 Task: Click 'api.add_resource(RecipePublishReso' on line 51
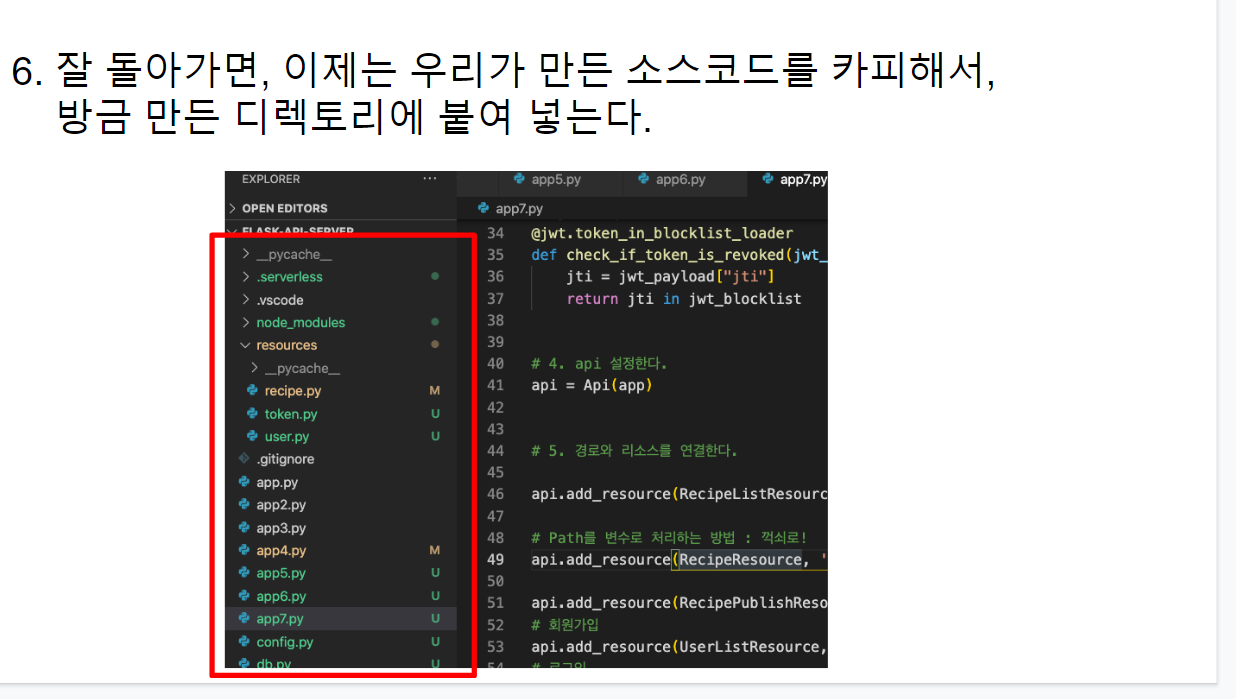pyautogui.click(x=679, y=603)
